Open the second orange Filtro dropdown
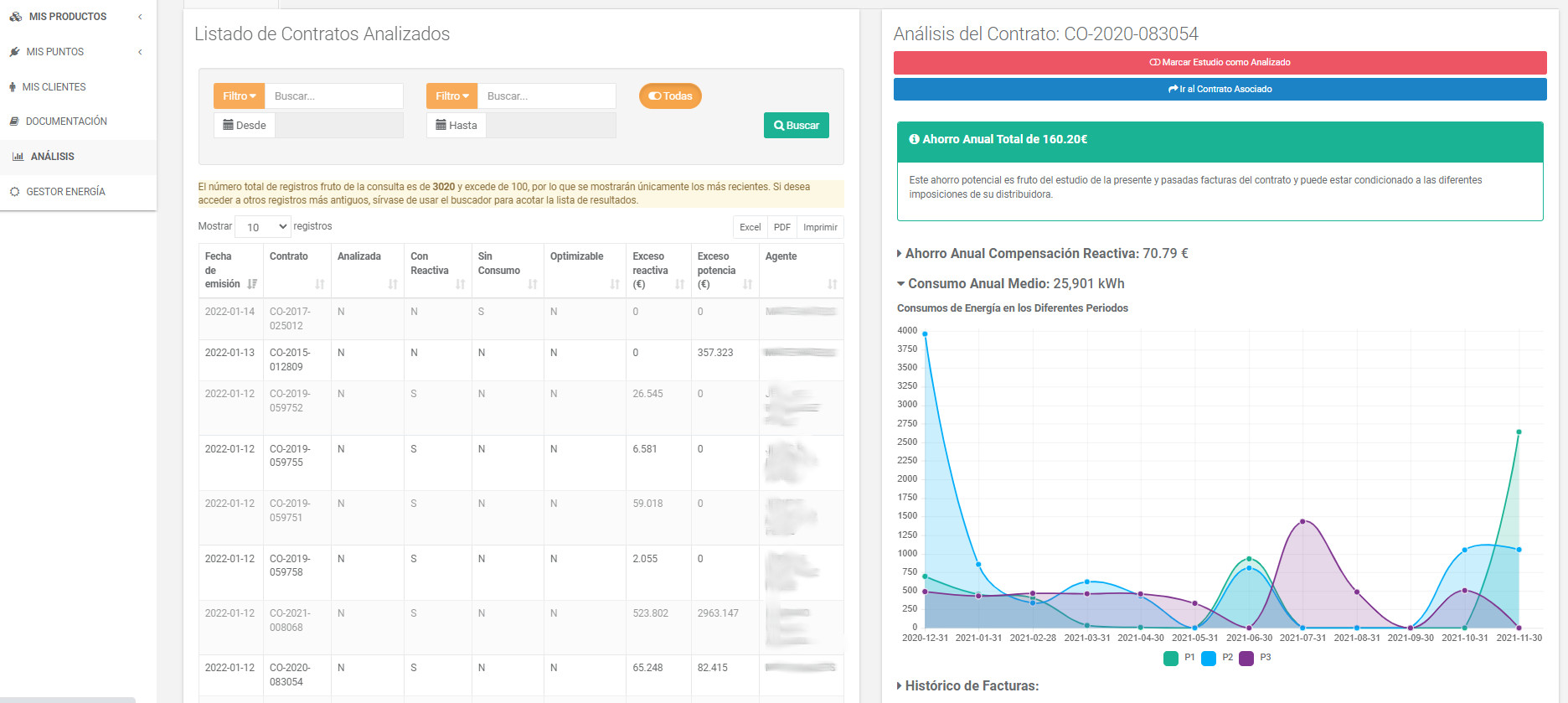 point(451,96)
